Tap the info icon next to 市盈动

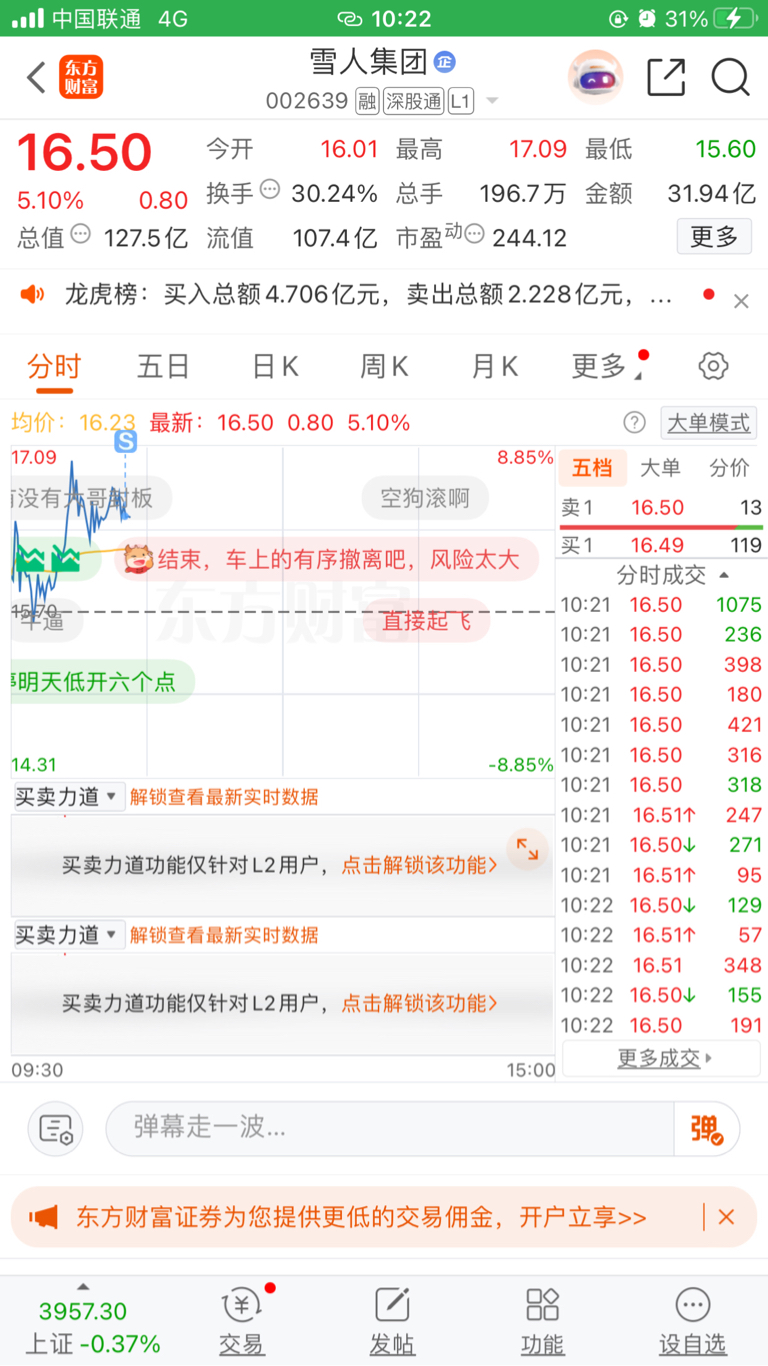(475, 234)
